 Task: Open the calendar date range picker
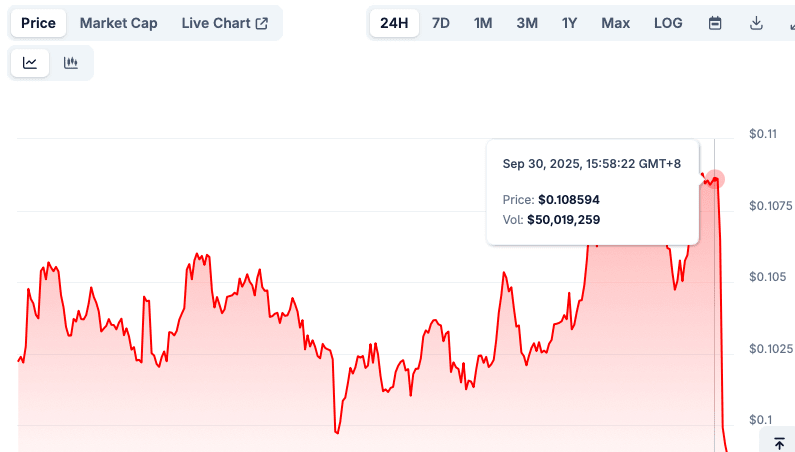[715, 23]
